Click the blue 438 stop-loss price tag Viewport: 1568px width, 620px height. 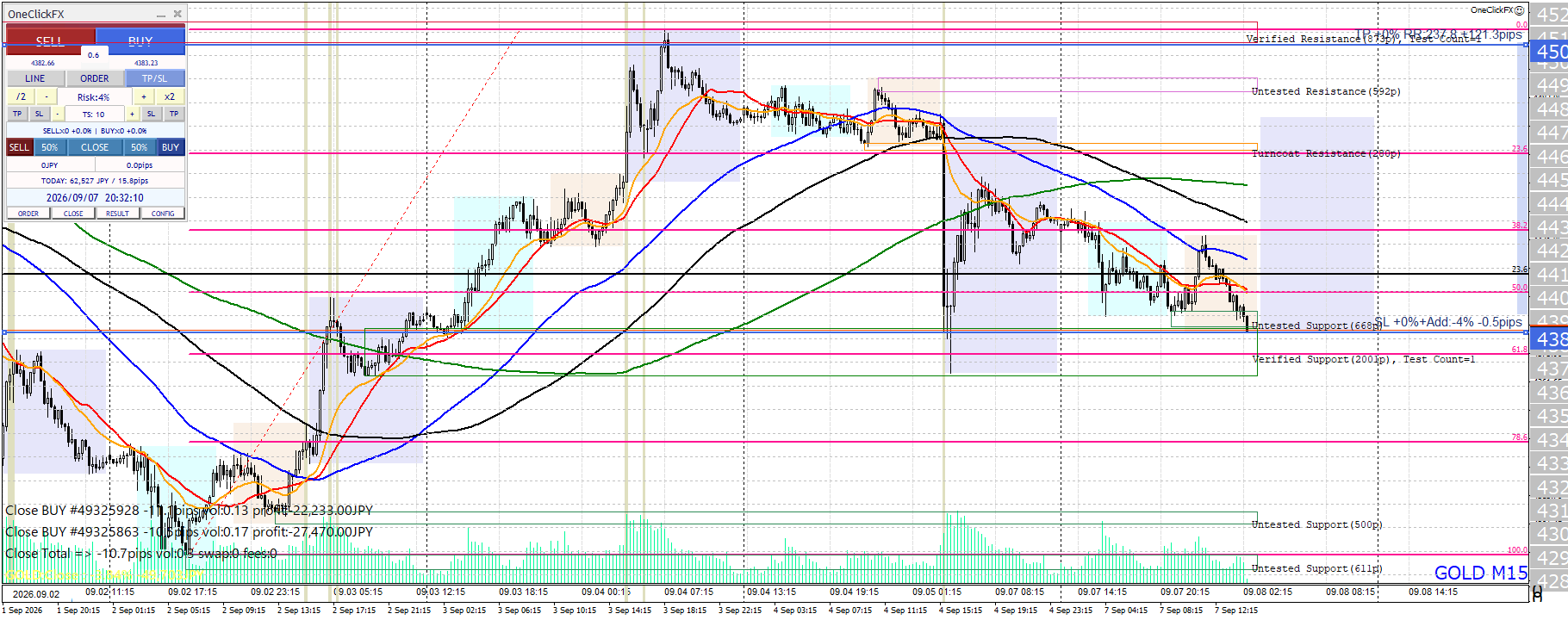coord(1551,339)
